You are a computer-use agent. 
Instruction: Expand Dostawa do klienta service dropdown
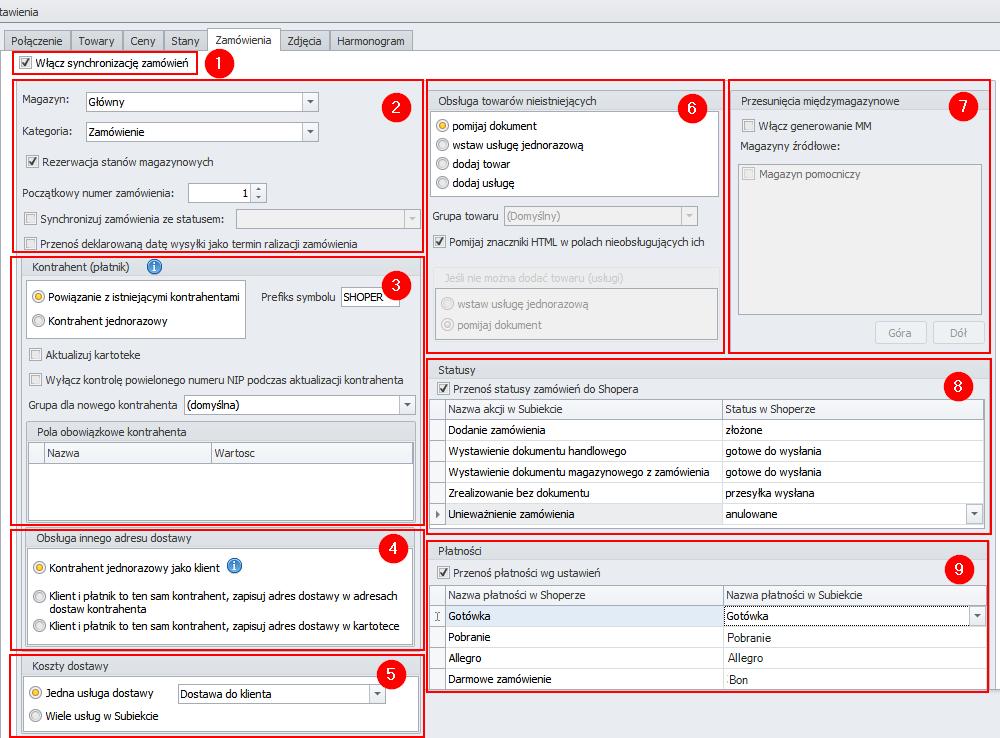(x=378, y=694)
